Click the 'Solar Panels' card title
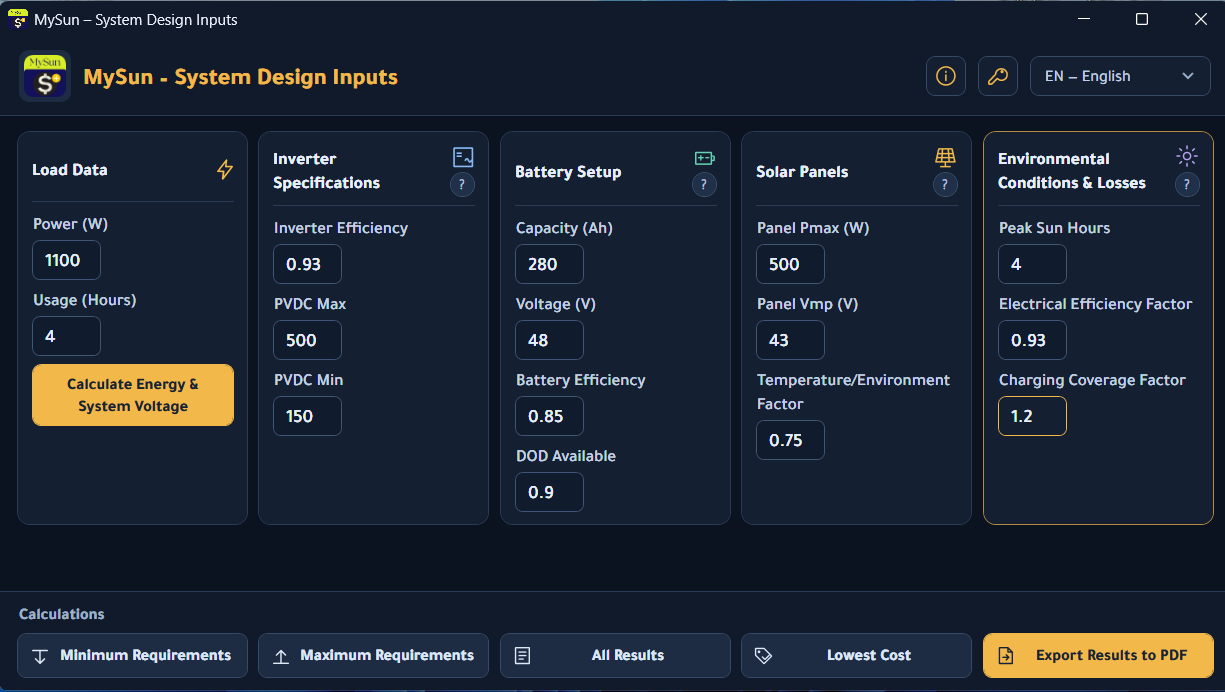1225x692 pixels. tap(802, 172)
